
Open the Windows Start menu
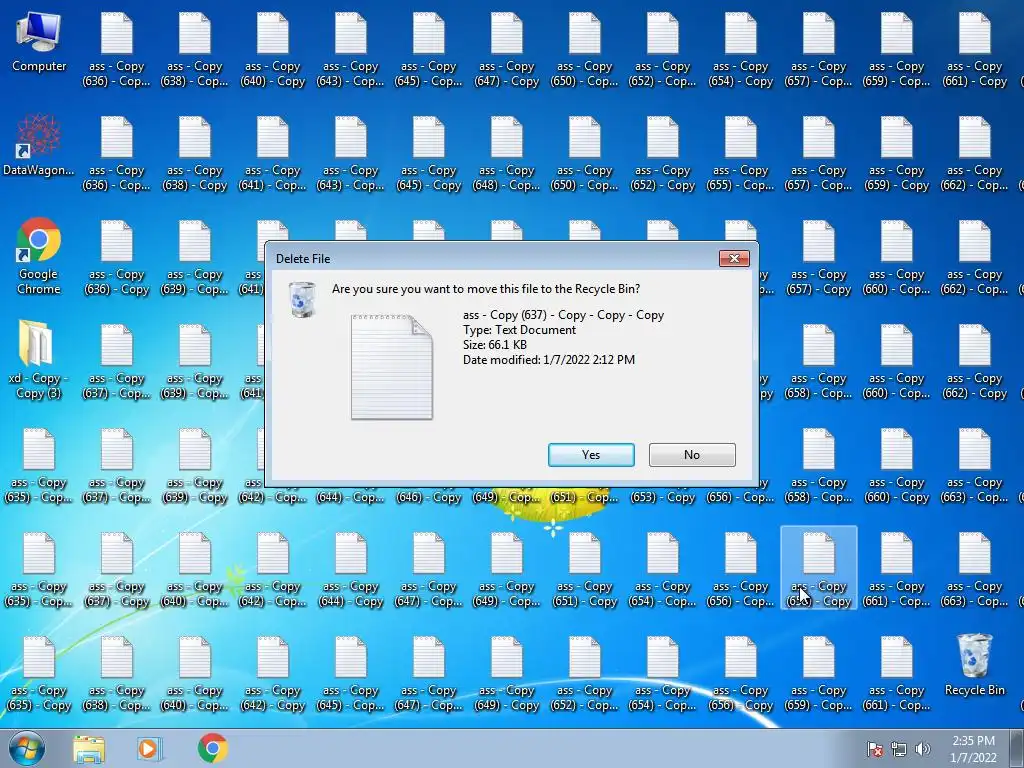pyautogui.click(x=27, y=748)
